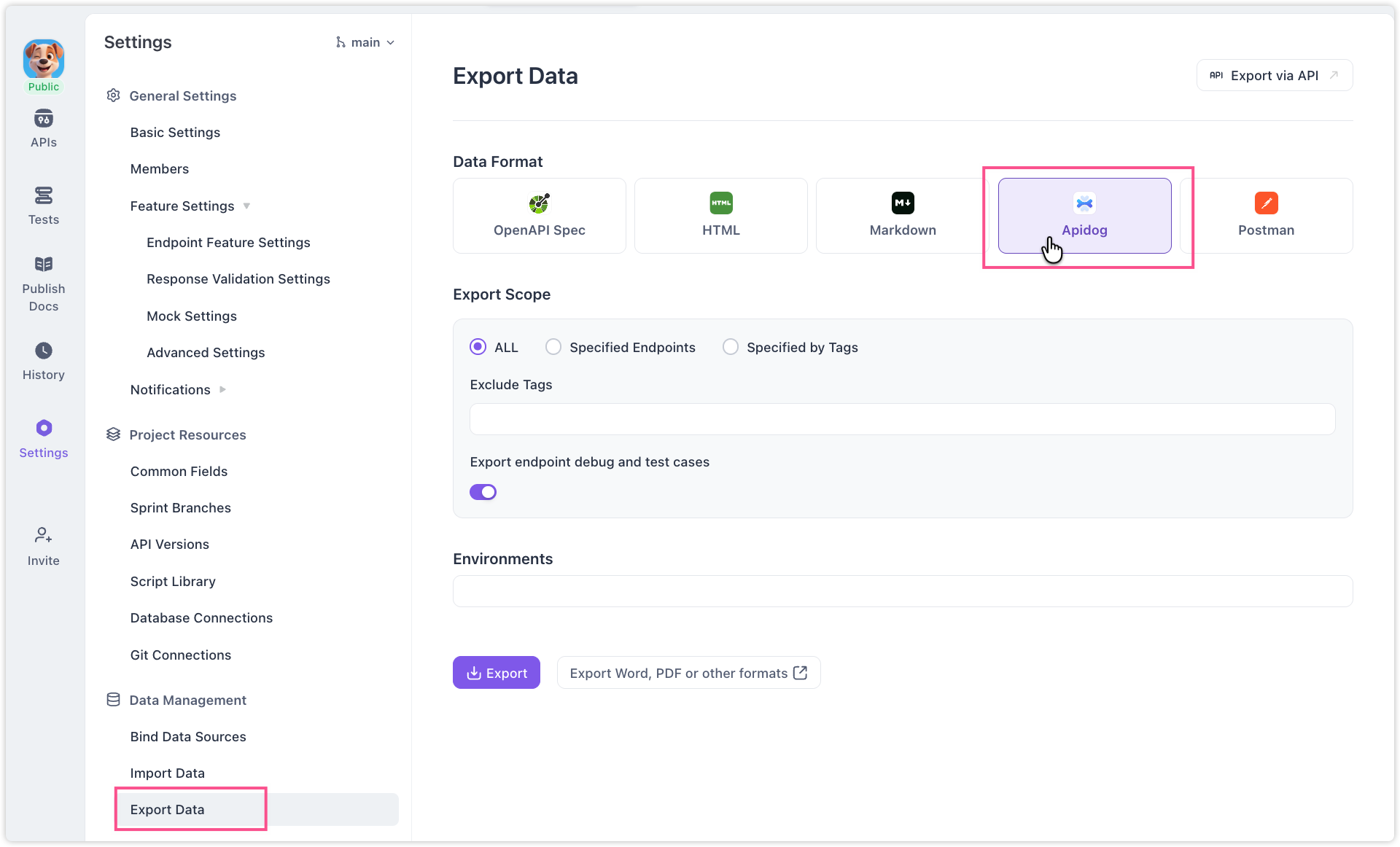This screenshot has width=1400, height=847.
Task: Collapse the Feature Settings tree section
Action: click(246, 206)
